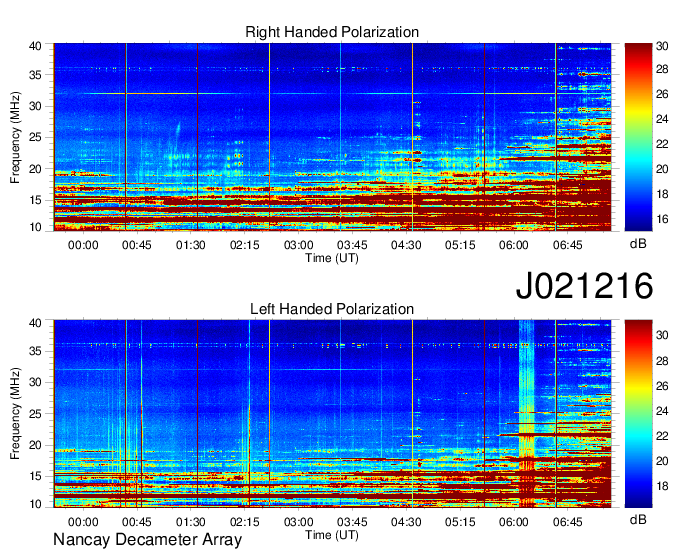The width and height of the screenshot is (680, 552).
Task: Click 03:45 time tick under Left Handed plot
Action: (352, 522)
